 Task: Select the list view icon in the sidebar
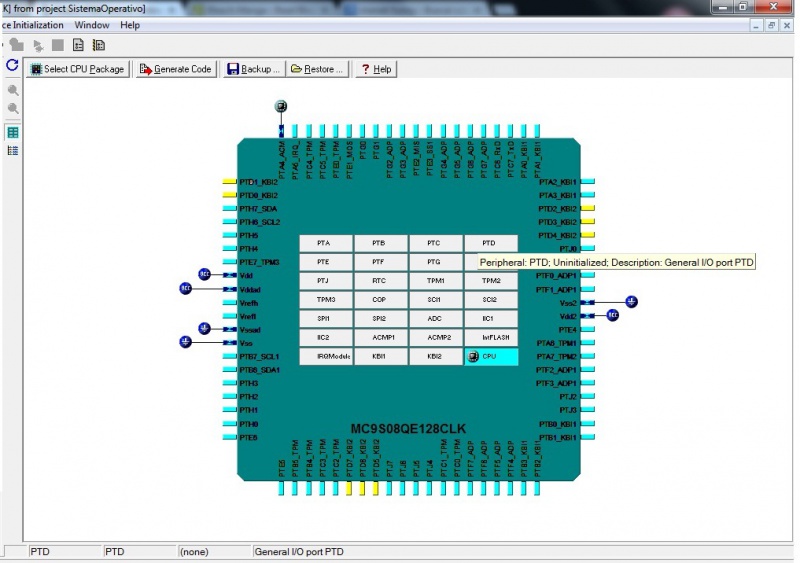coord(13,150)
